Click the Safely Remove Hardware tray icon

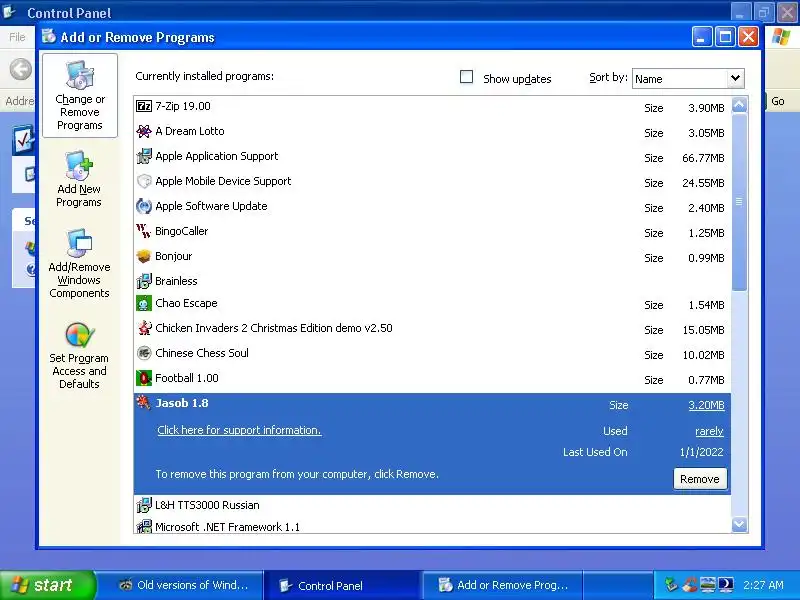(x=672, y=584)
